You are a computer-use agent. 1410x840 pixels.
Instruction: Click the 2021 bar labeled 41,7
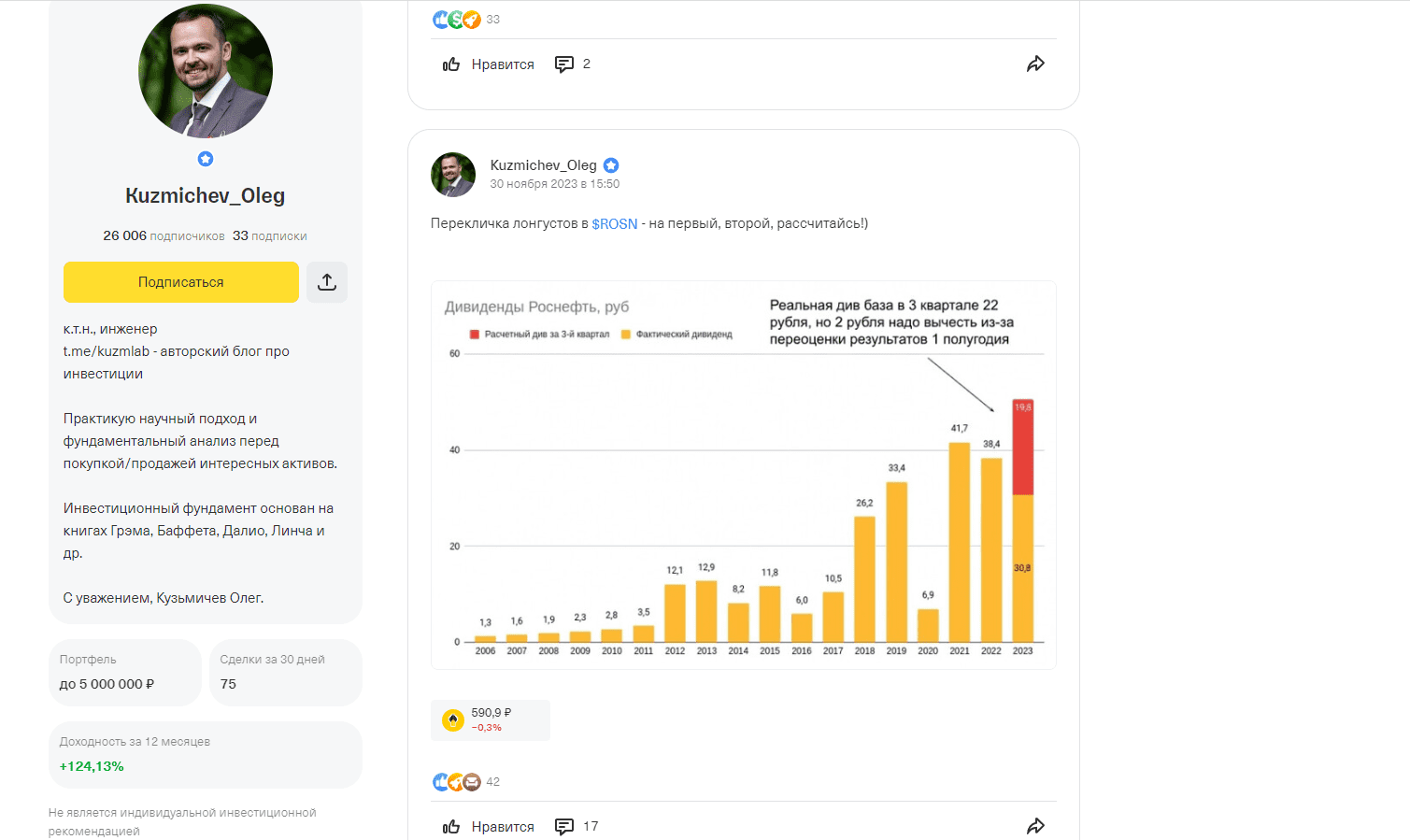960,542
